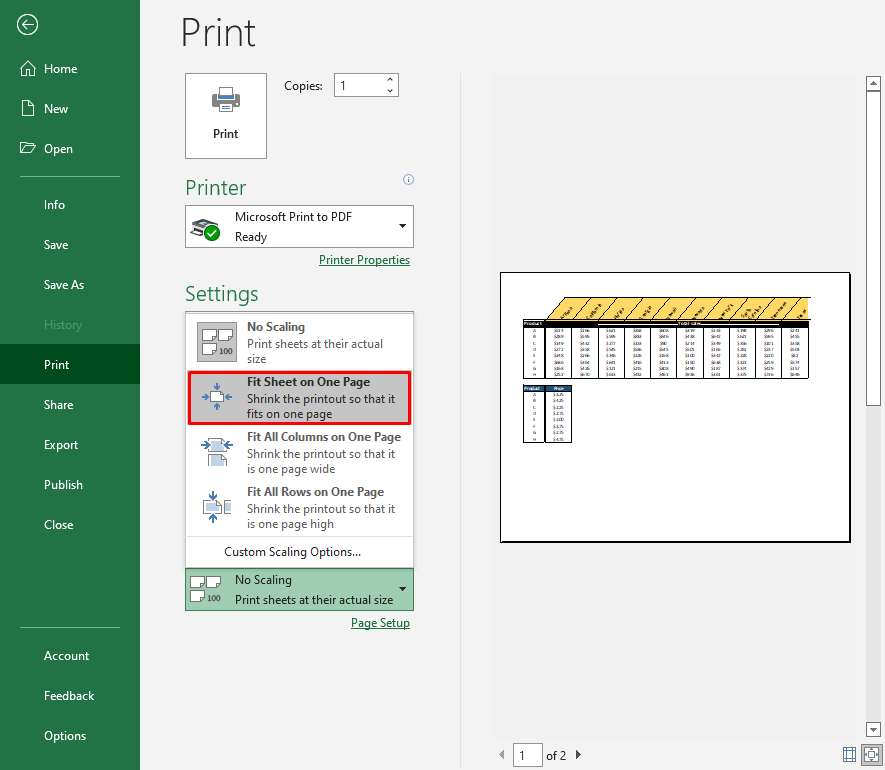Select Export from the sidebar
The height and width of the screenshot is (770, 885).
pos(62,444)
